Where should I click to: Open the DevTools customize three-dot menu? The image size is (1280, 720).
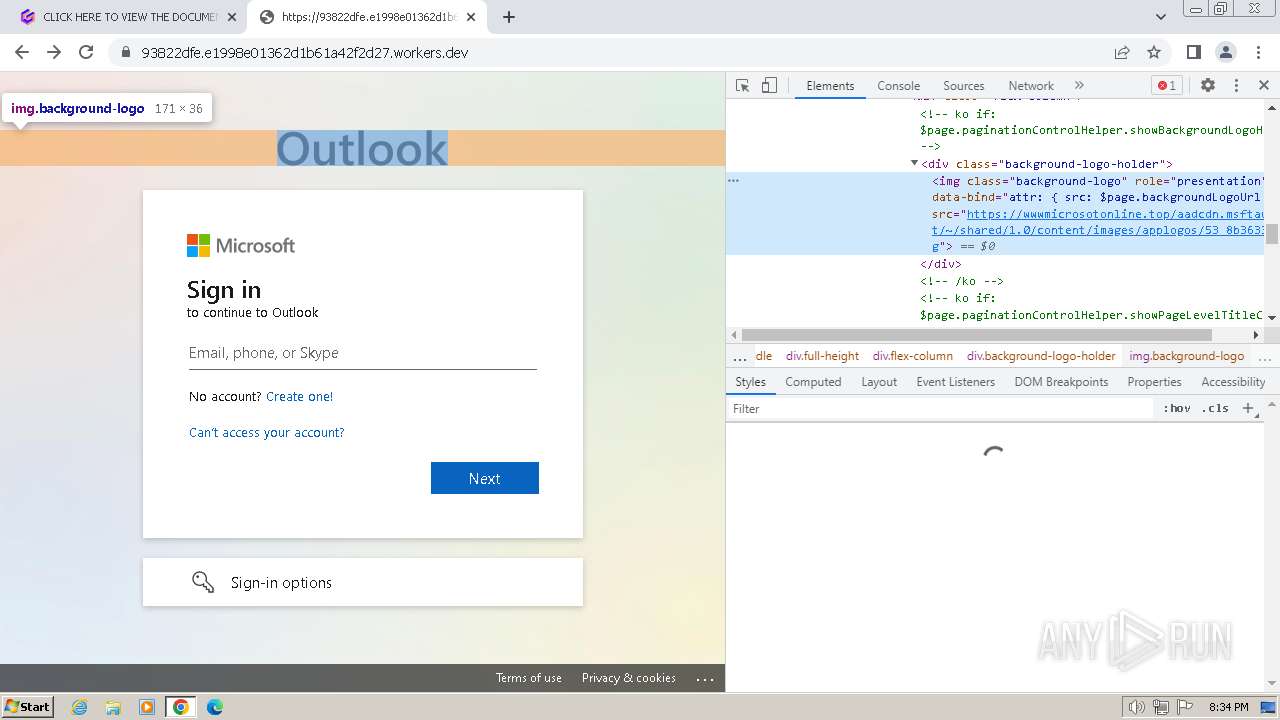(x=1236, y=85)
